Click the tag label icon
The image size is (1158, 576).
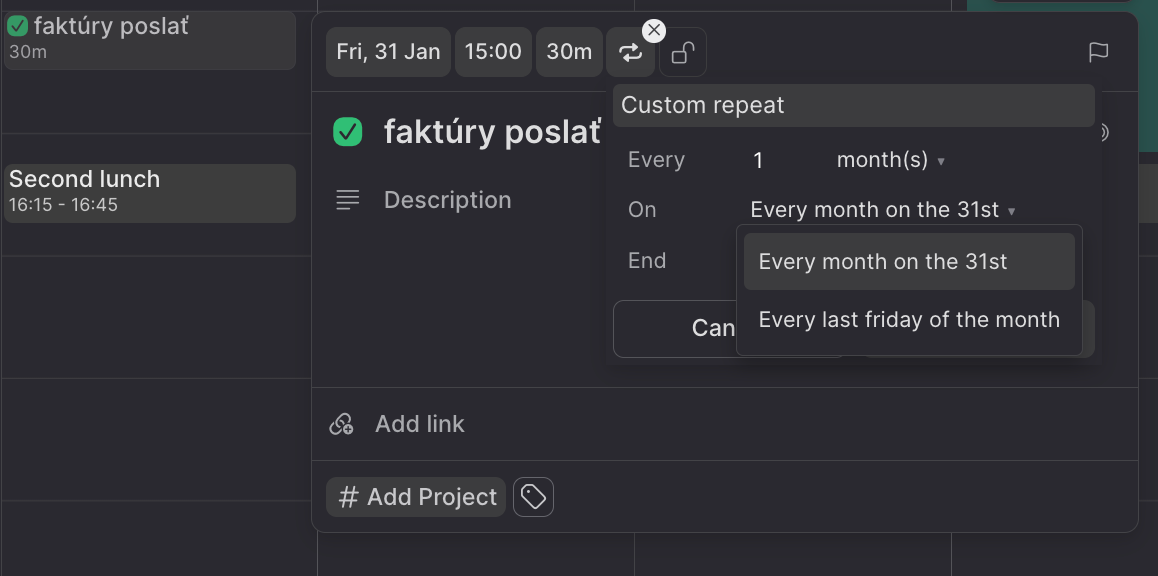tap(533, 497)
